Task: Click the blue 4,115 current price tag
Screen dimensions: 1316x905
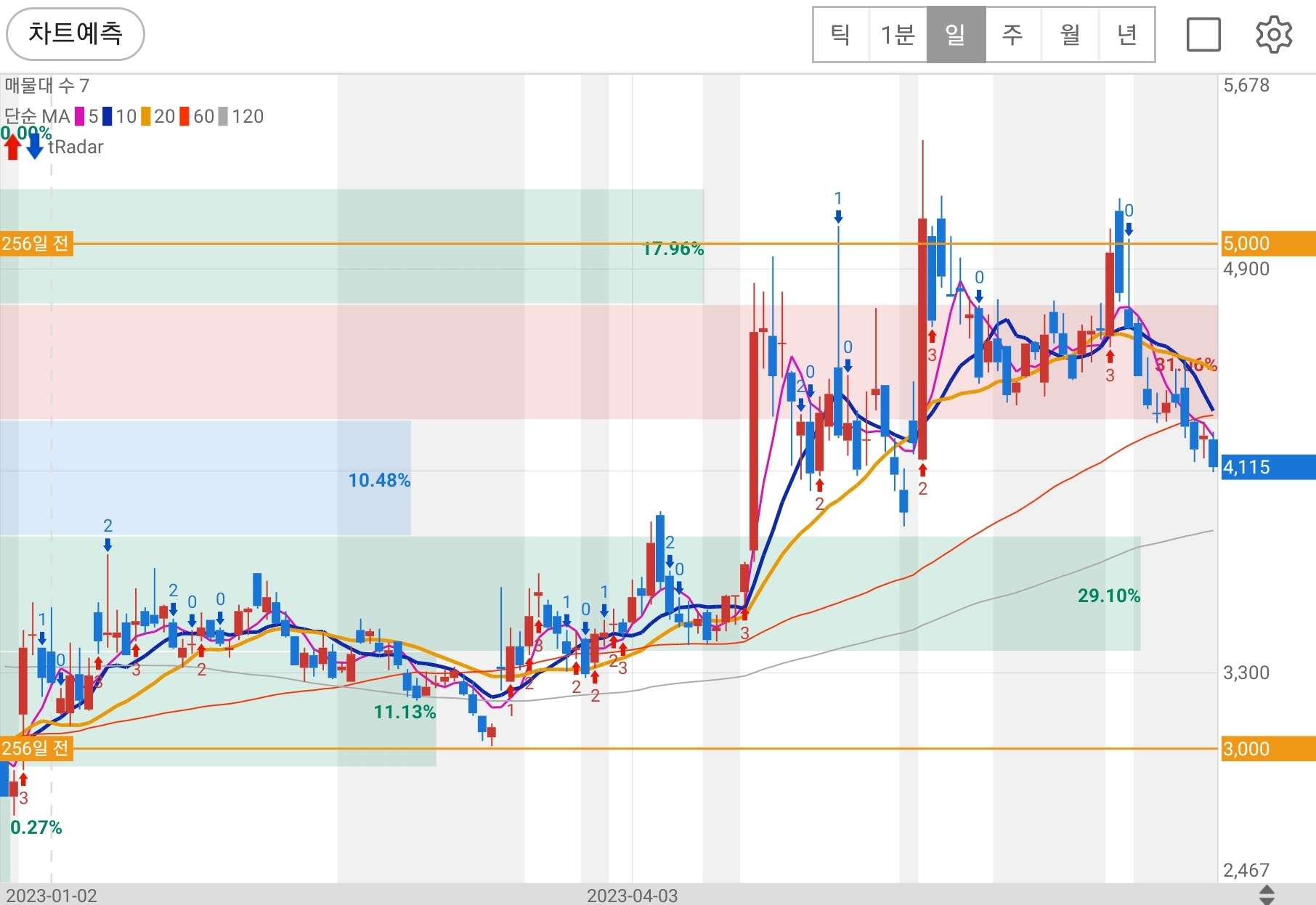Action: (1268, 467)
